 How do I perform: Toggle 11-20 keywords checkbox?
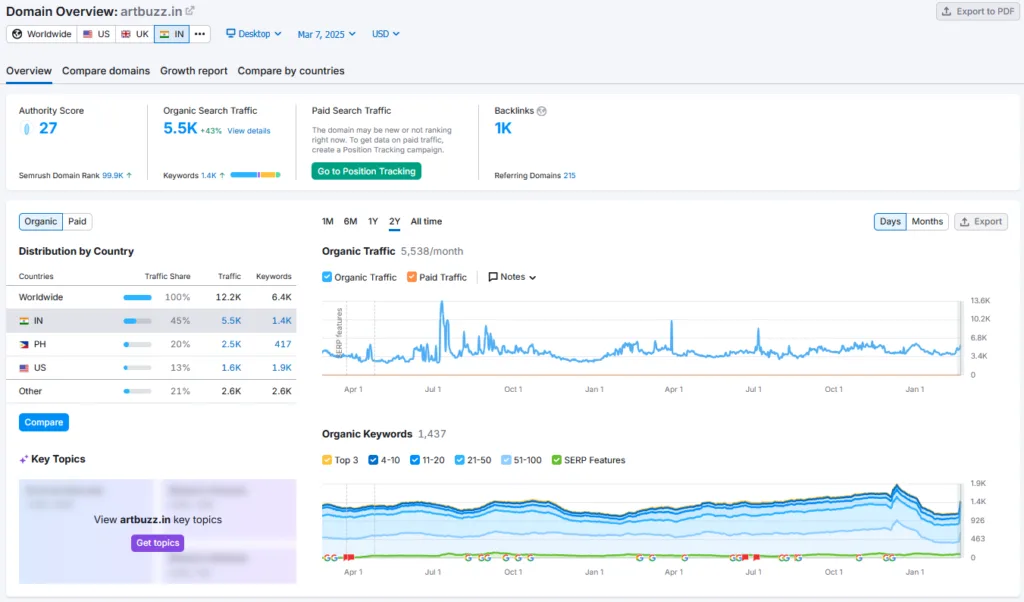pos(415,460)
